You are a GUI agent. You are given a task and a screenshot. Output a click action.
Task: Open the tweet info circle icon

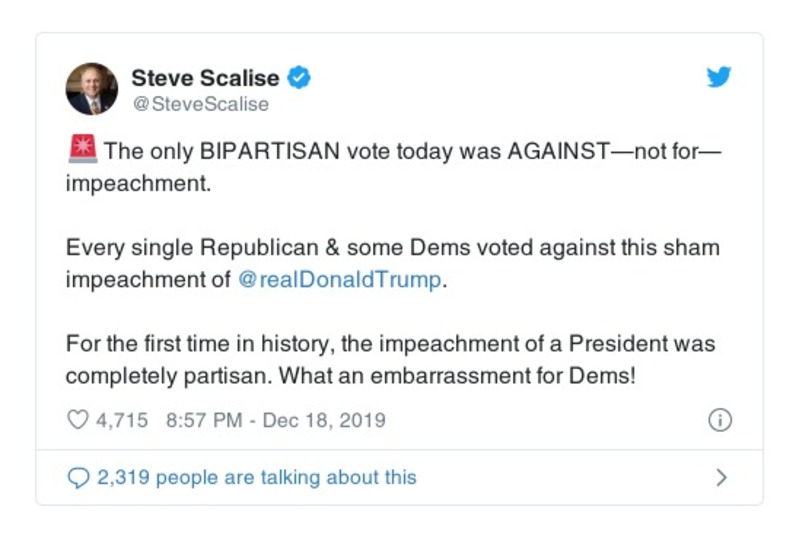coord(719,420)
